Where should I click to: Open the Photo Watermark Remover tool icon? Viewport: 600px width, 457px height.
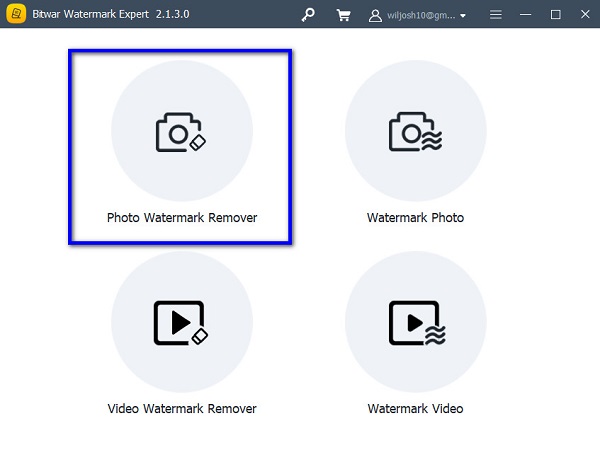pos(182,131)
